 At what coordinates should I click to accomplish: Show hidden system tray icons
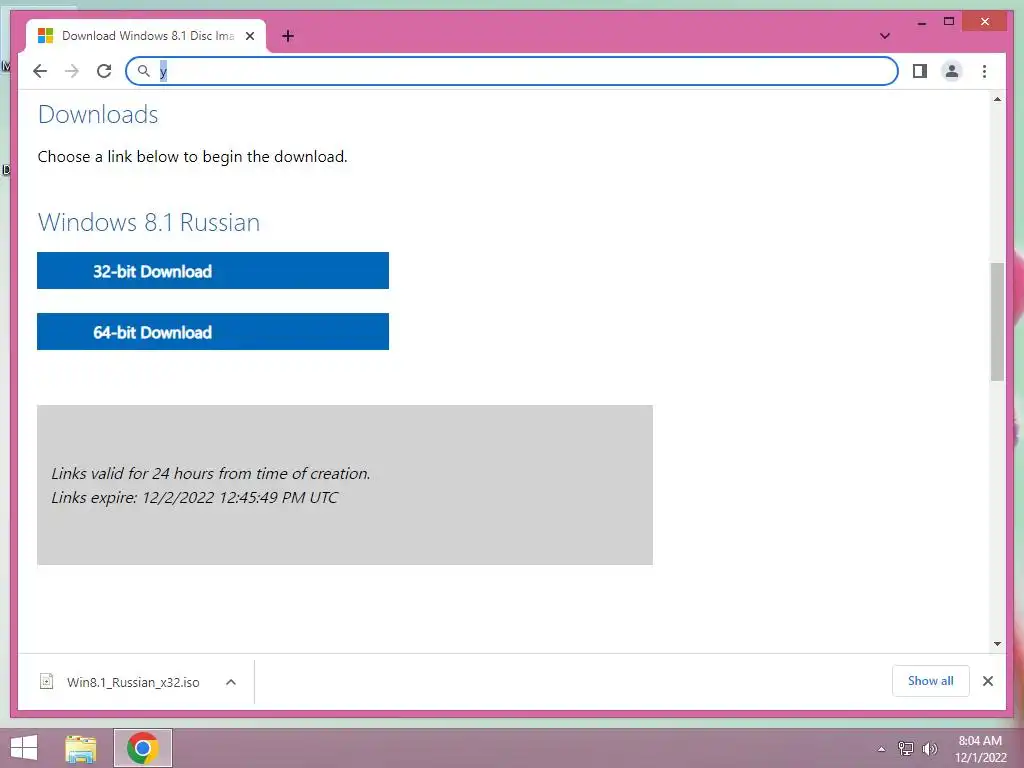click(882, 749)
